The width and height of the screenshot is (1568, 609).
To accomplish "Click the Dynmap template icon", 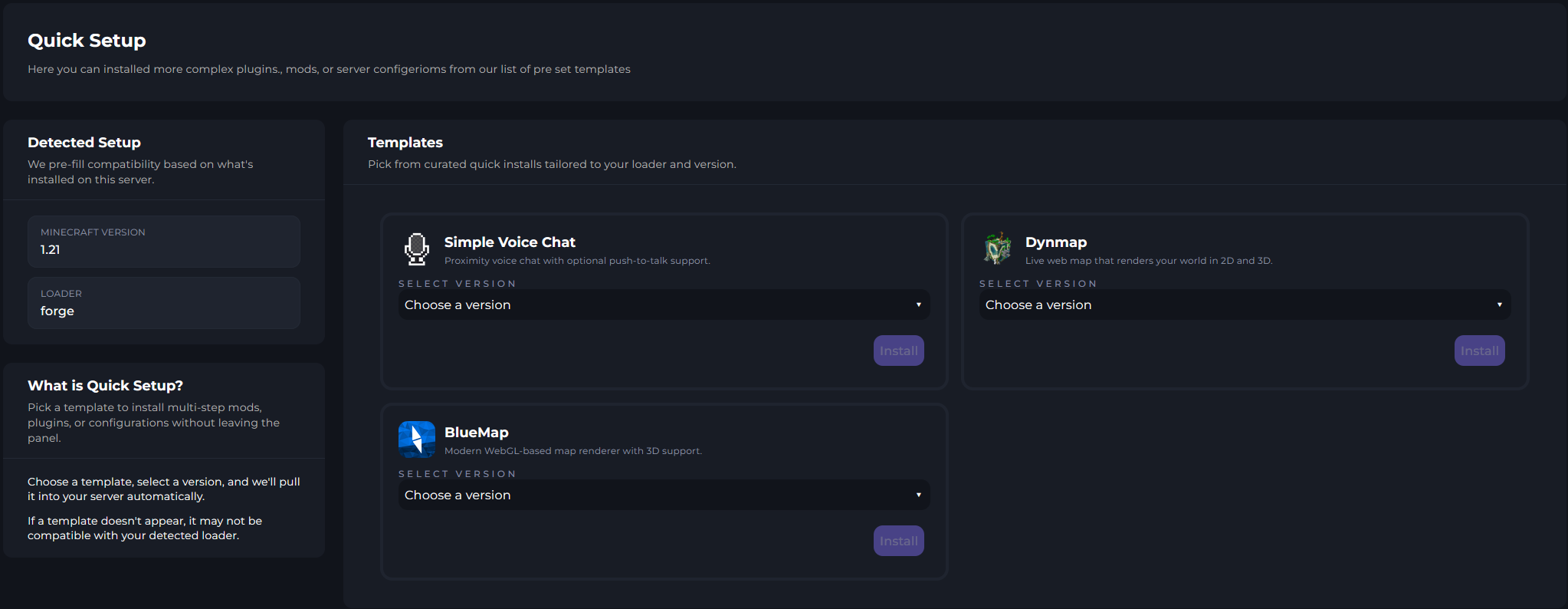I will pos(998,249).
